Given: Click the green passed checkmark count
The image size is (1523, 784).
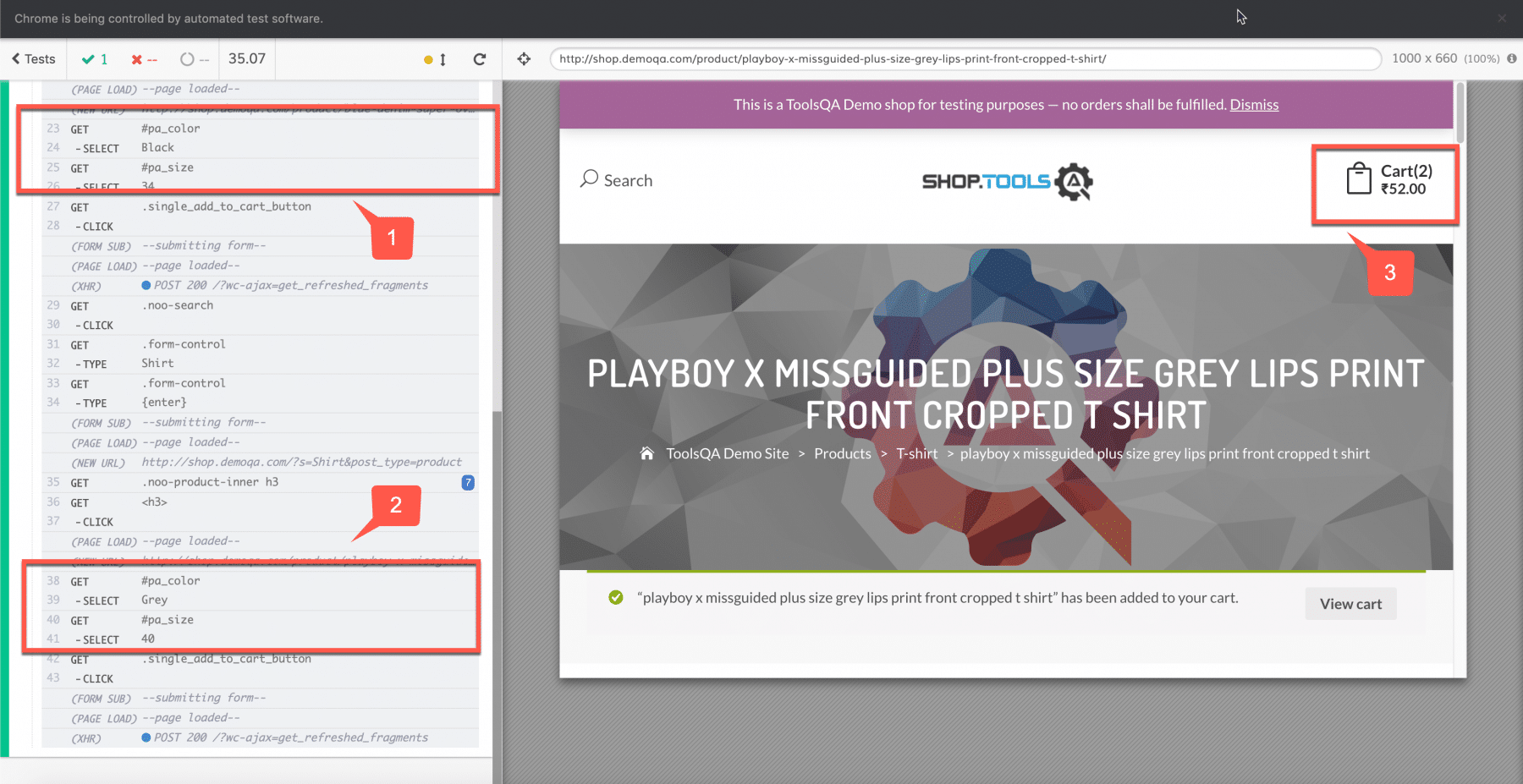Looking at the screenshot, I should pos(94,59).
